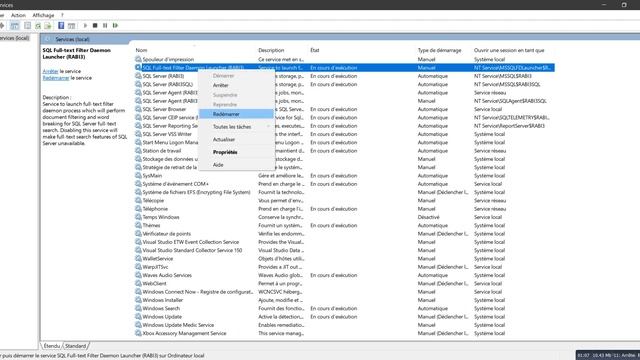Toggle the Action pane toolbar icon
Image resolution: width=640 pixels, height=360 pixels.
click(x=71, y=25)
